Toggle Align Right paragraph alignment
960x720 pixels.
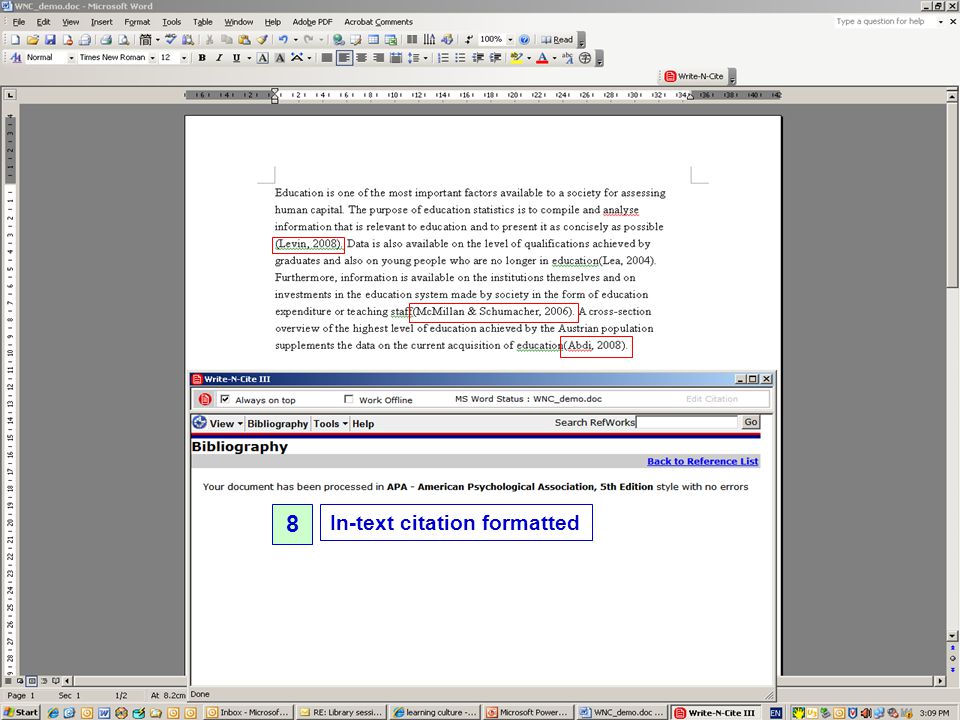coord(379,58)
